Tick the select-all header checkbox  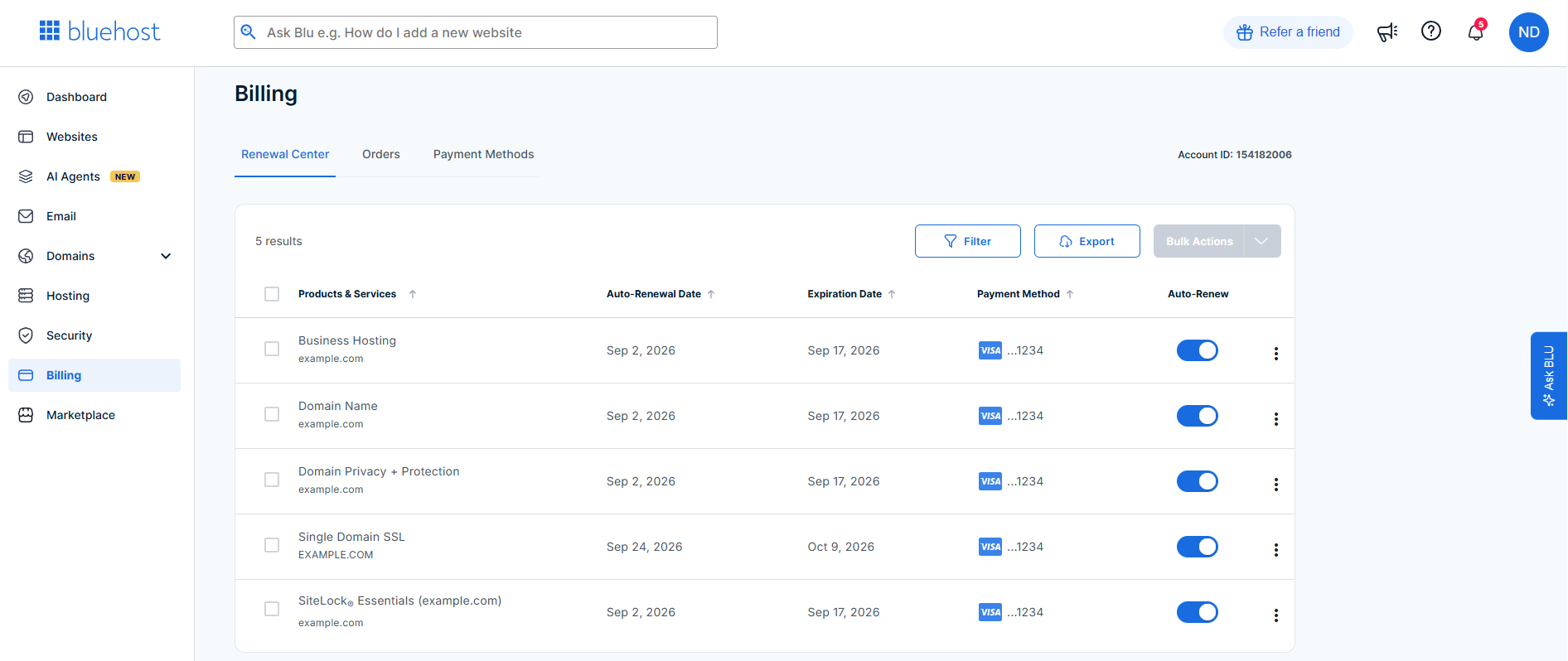(272, 294)
